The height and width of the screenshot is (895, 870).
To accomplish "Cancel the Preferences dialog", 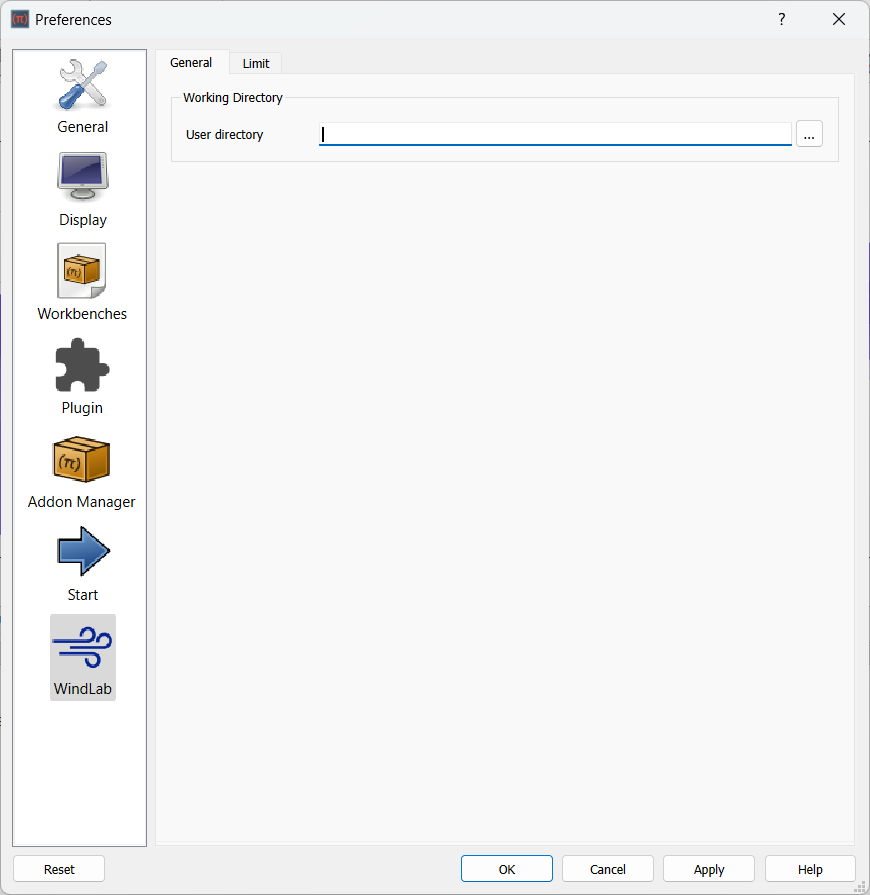I will point(607,868).
